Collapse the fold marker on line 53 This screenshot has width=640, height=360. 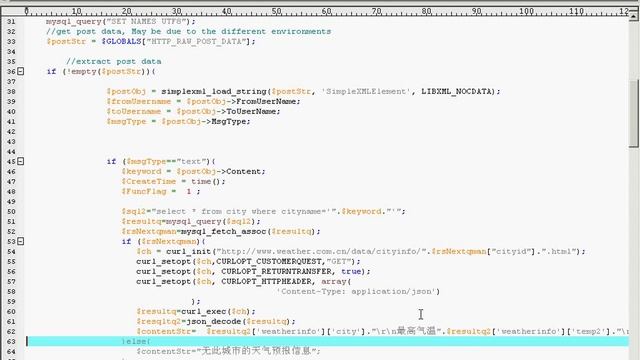[x=20, y=241]
